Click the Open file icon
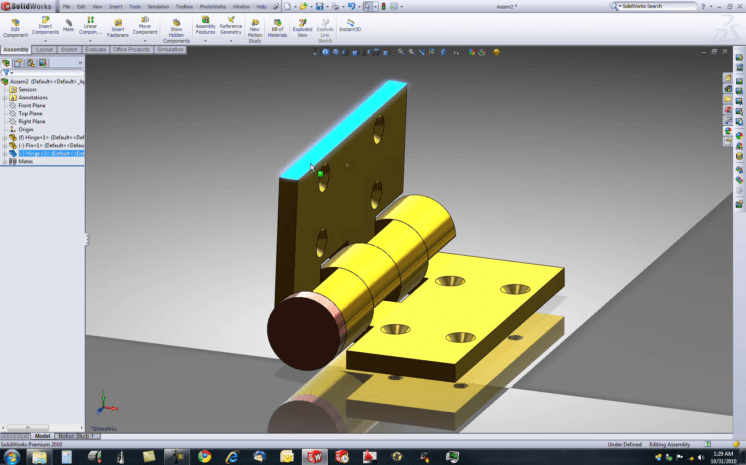746x465 pixels. point(303,6)
